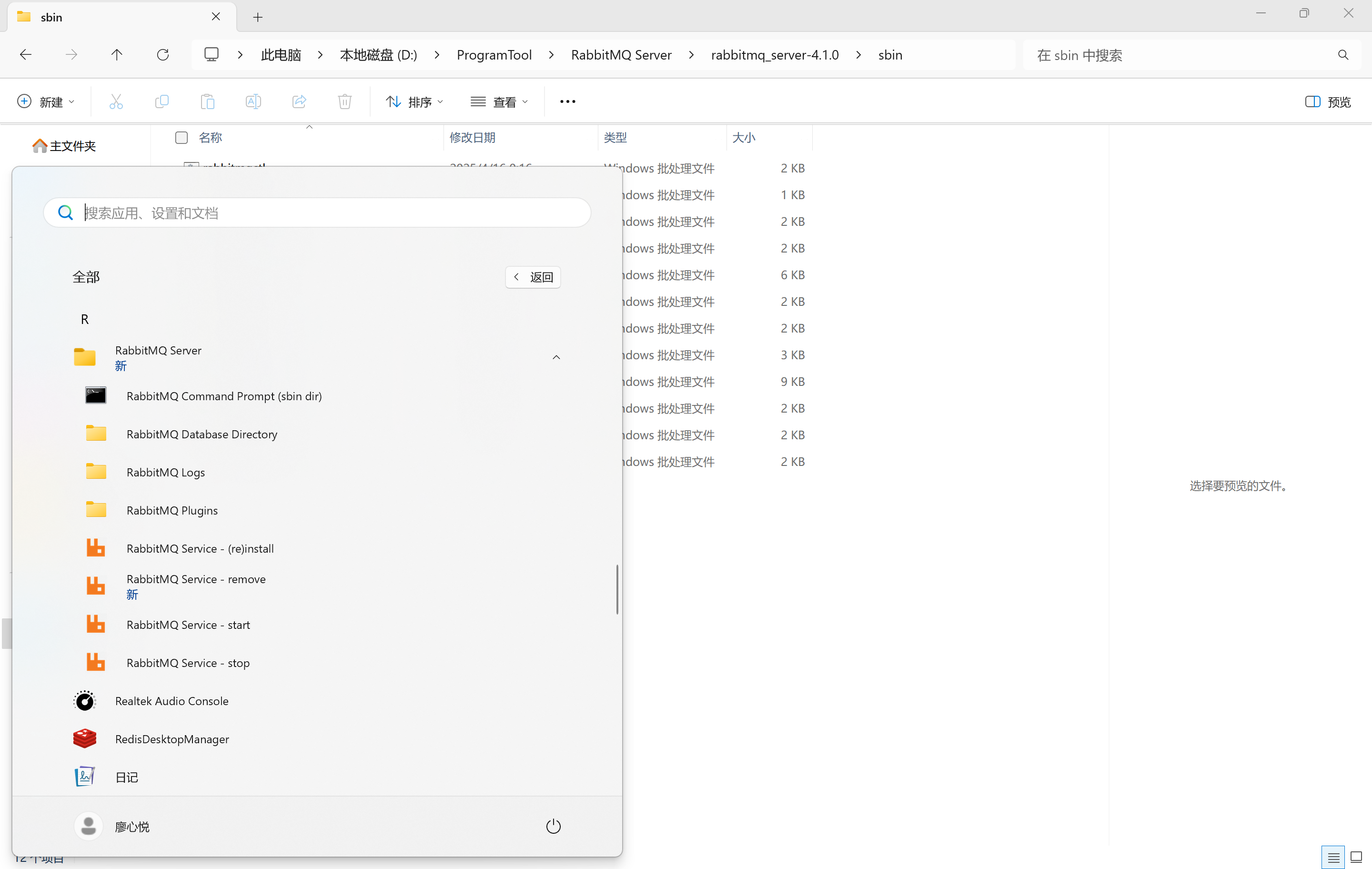The width and height of the screenshot is (1372, 869).
Task: Click the delete trash icon in toolbar
Action: 345,101
